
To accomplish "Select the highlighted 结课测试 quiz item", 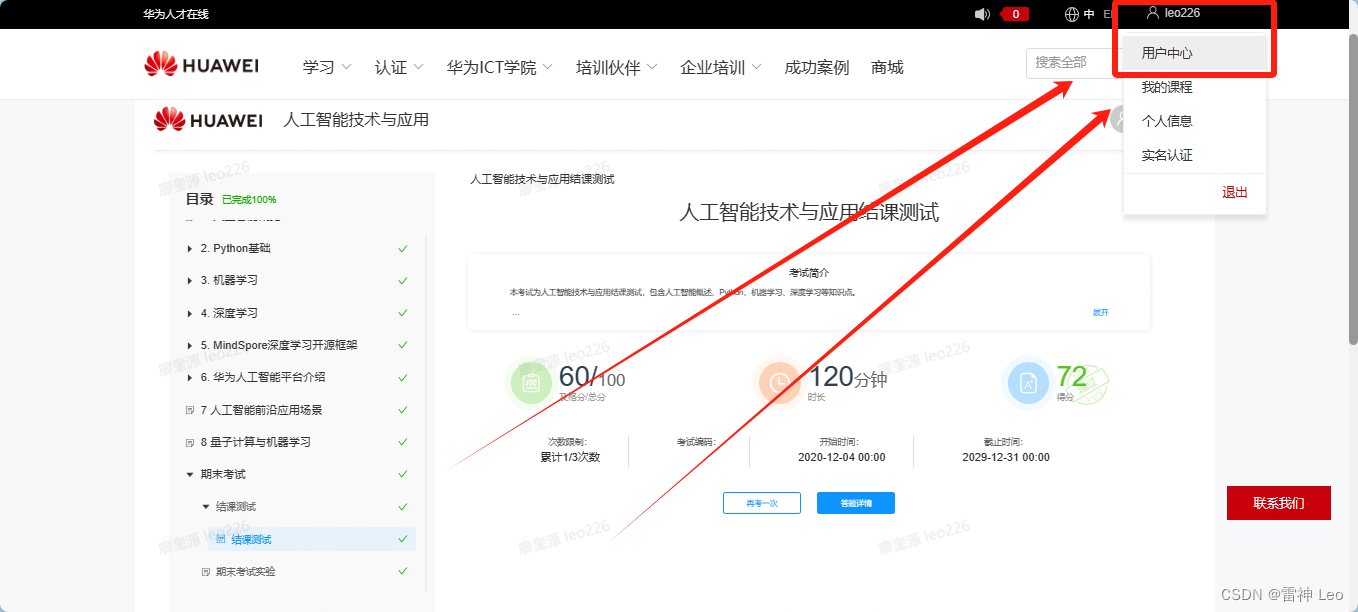I will click(x=312, y=539).
